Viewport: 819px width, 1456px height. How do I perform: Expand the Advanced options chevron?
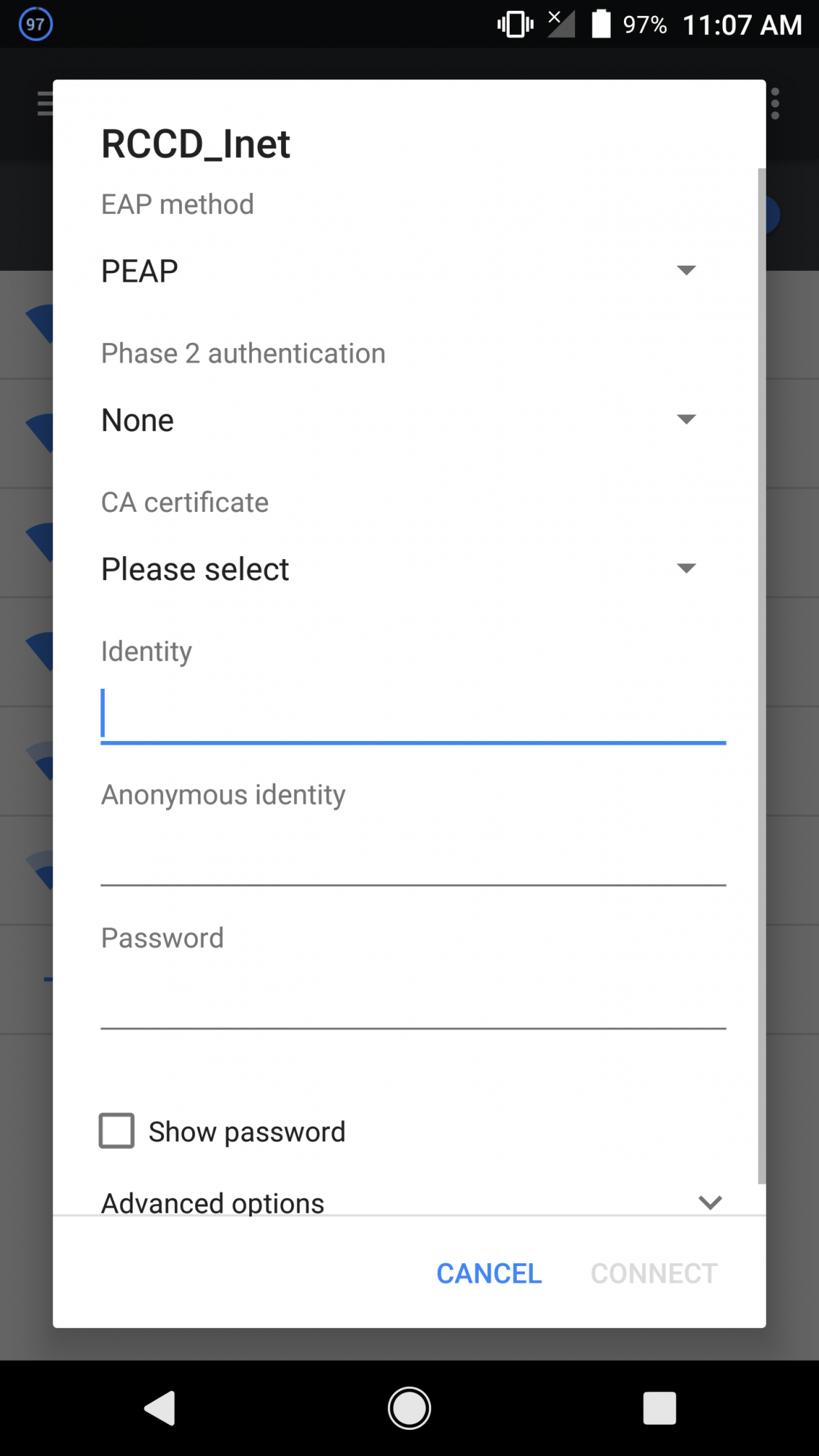[710, 1202]
